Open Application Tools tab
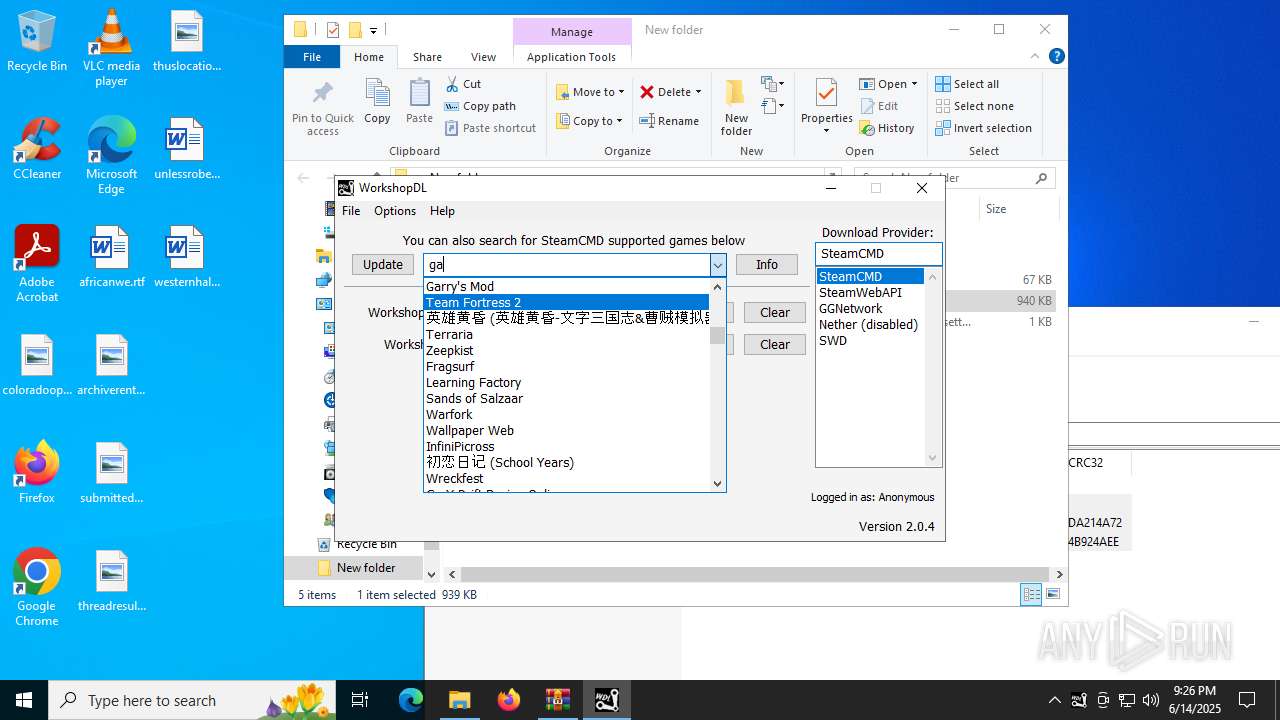Screen dimensions: 1280x720 [x=571, y=57]
